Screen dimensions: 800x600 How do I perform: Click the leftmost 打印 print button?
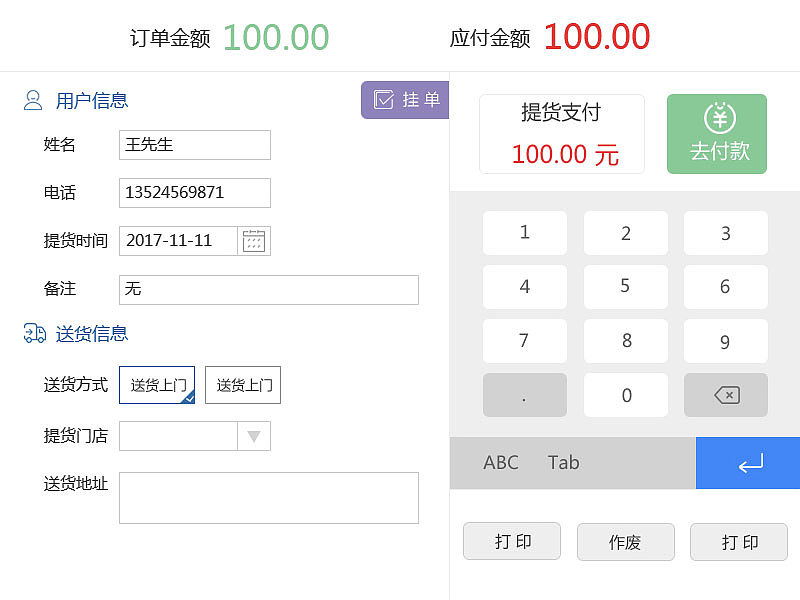coord(512,541)
